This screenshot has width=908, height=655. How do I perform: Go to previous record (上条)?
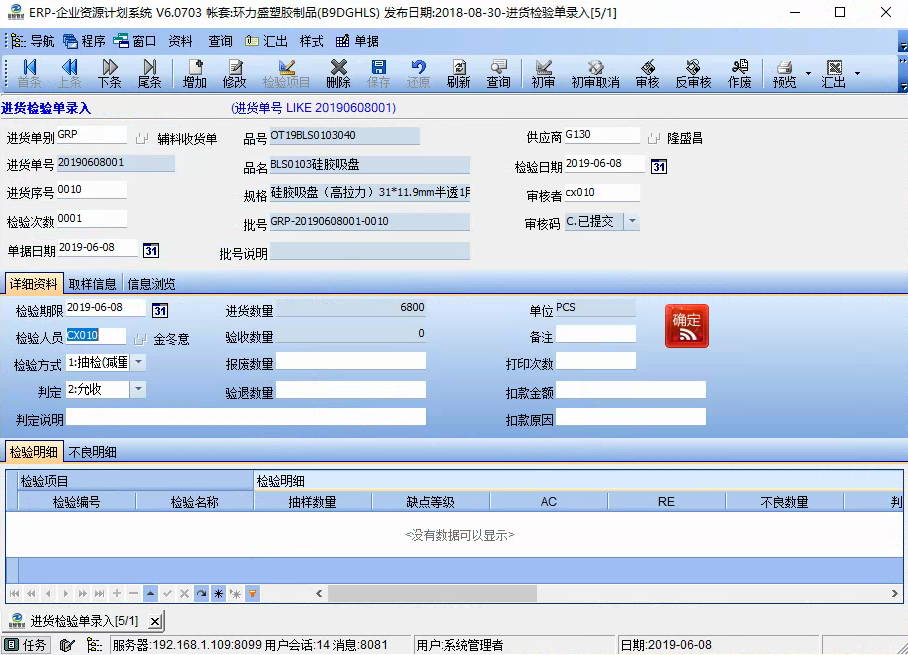coord(69,74)
